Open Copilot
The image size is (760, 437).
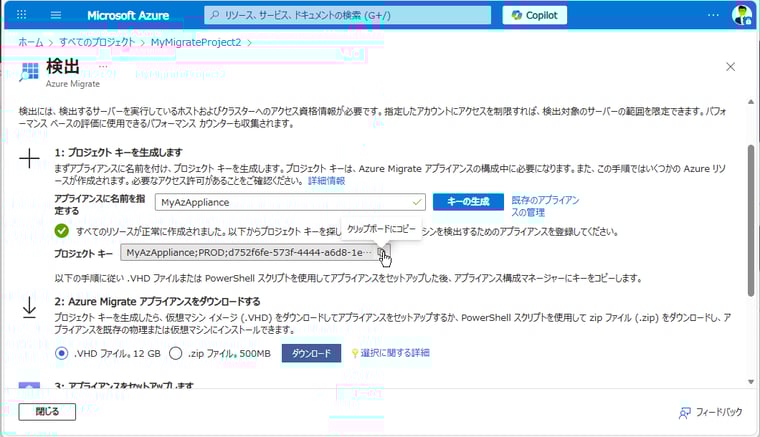tap(535, 15)
